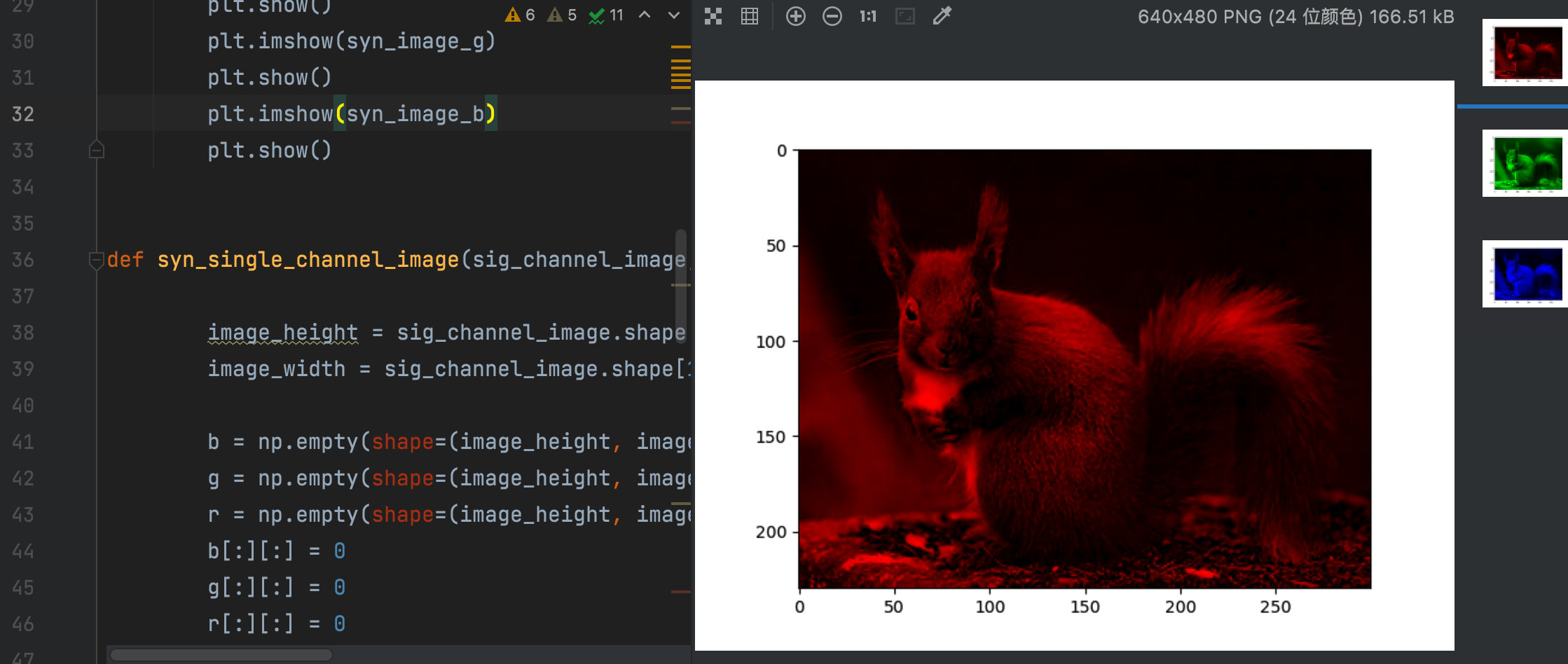The height and width of the screenshot is (664, 1568).
Task: Activate the color picker eyedropper
Action: 942,16
